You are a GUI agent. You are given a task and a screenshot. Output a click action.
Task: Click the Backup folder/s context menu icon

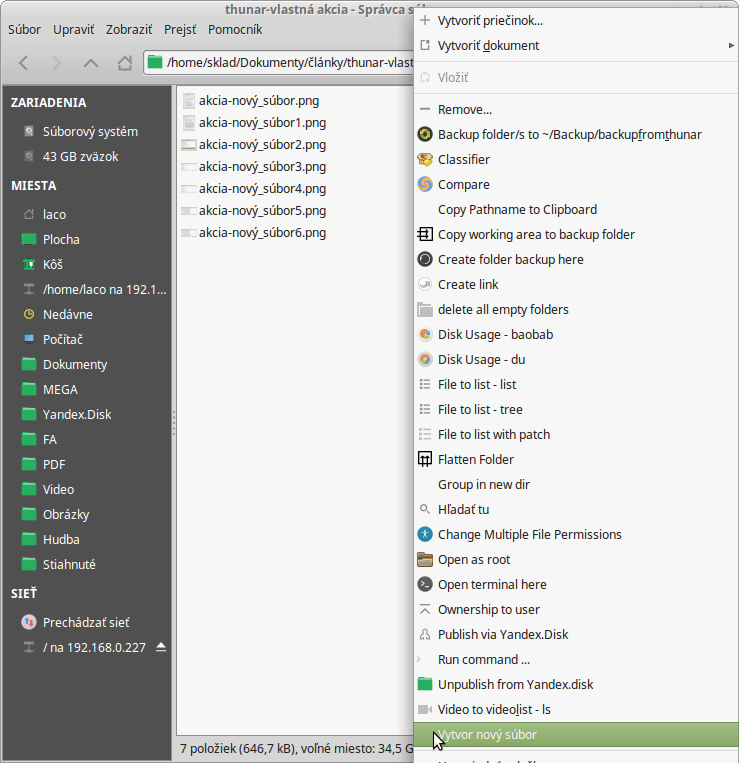pyautogui.click(x=425, y=134)
